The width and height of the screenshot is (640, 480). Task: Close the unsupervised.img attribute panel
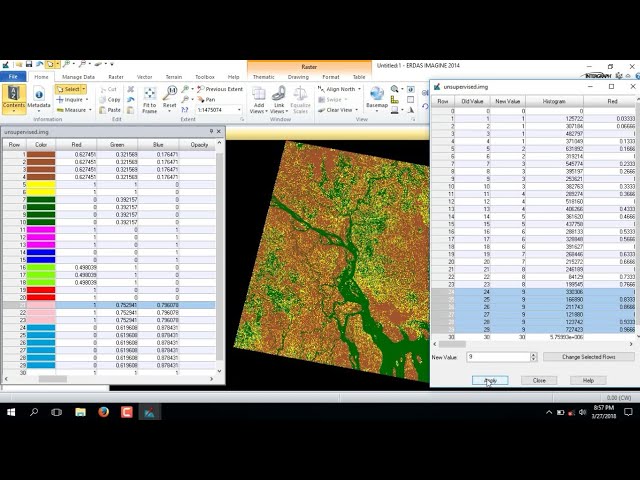(x=219, y=131)
